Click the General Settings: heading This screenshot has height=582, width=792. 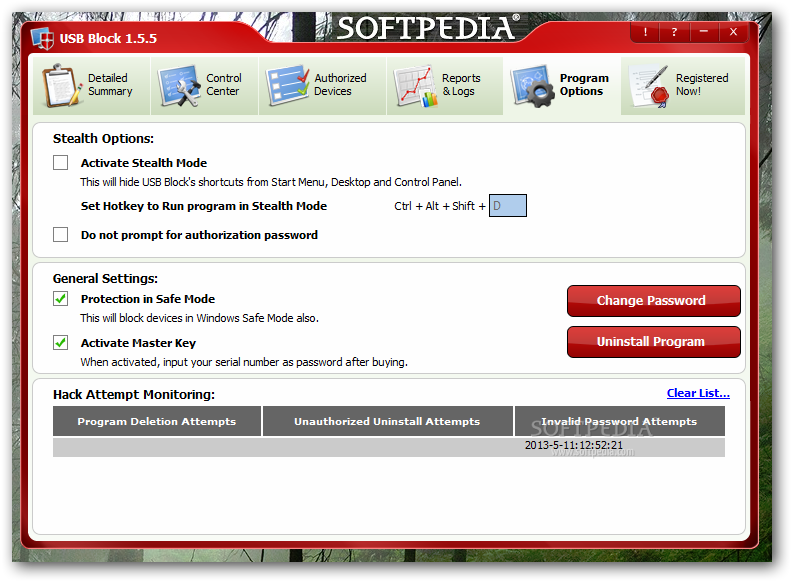(x=105, y=278)
